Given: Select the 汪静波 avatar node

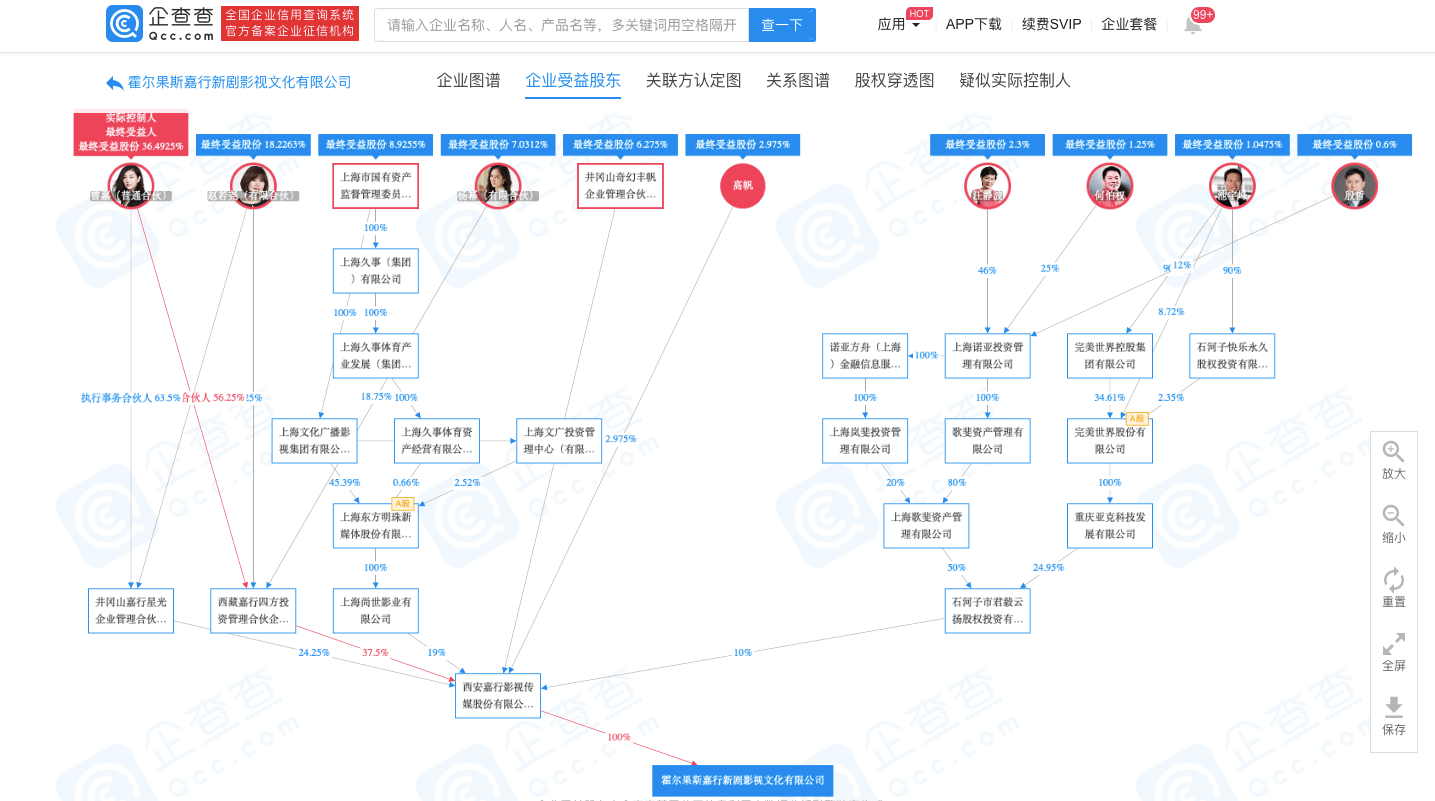Looking at the screenshot, I should [988, 186].
